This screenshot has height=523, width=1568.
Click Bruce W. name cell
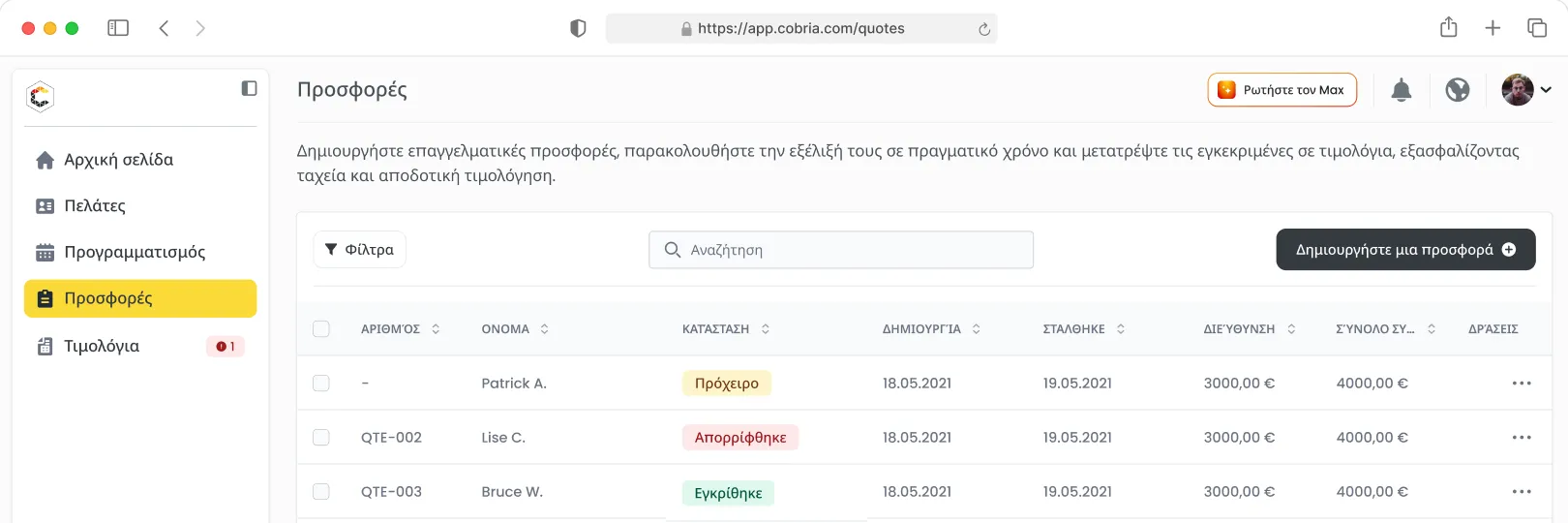pyautogui.click(x=512, y=492)
